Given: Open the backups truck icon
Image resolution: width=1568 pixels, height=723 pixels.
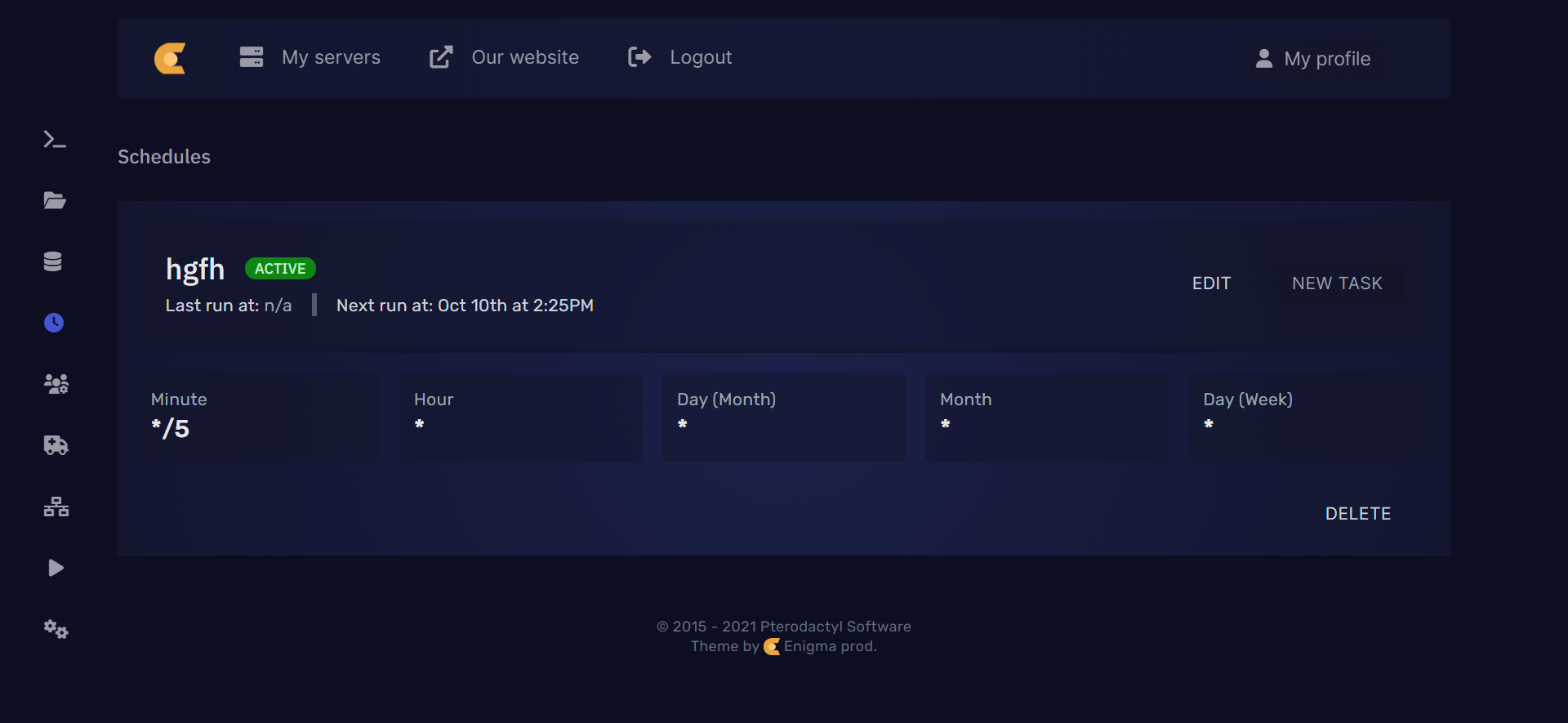Looking at the screenshot, I should pyautogui.click(x=56, y=445).
